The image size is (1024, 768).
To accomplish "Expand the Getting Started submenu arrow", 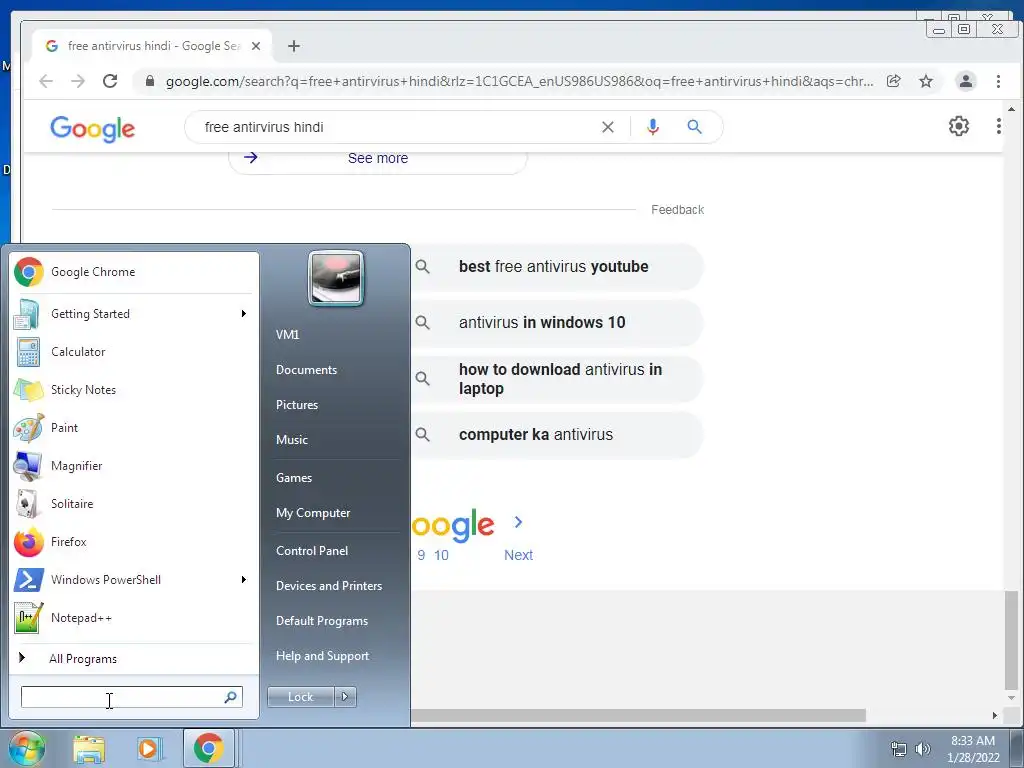I will [x=244, y=314].
